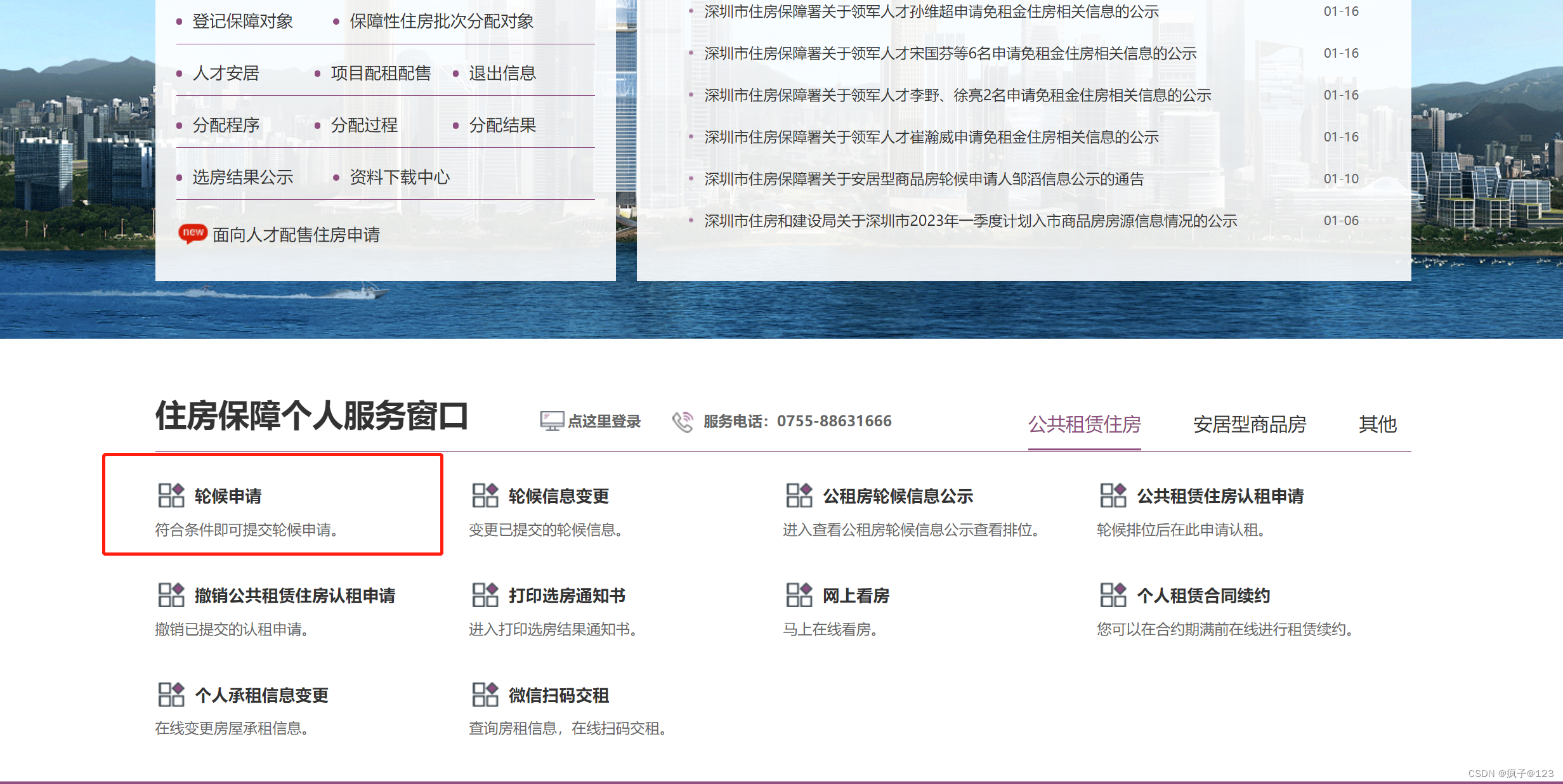Click the icon next to 公租房轮候信息公示
The height and width of the screenshot is (784, 1563).
[x=799, y=495]
